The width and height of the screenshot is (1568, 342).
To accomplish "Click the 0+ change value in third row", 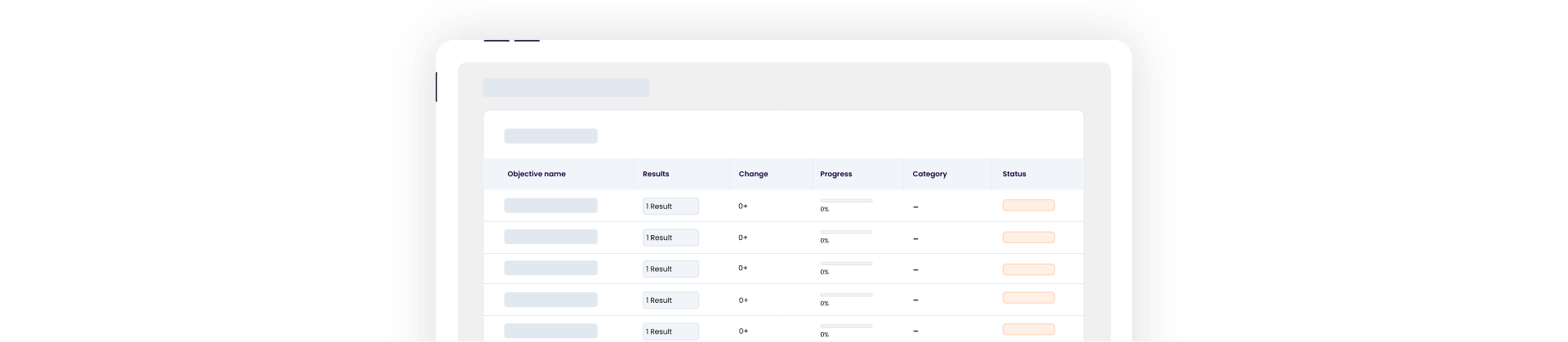I will click(743, 268).
